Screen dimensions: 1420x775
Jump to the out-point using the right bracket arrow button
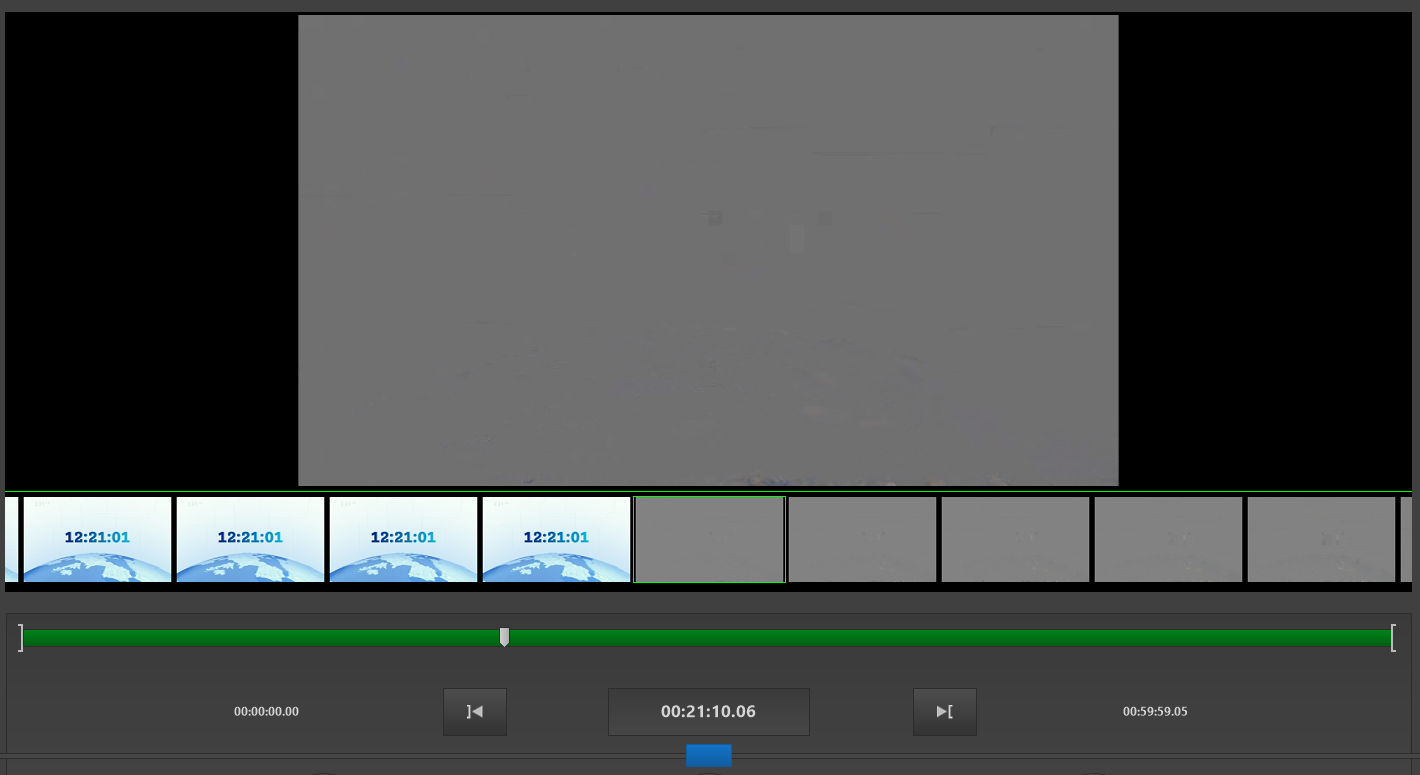click(x=945, y=712)
